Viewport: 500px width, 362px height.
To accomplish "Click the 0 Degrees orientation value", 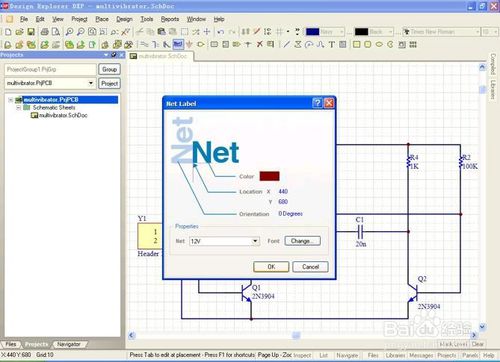I will (290, 214).
